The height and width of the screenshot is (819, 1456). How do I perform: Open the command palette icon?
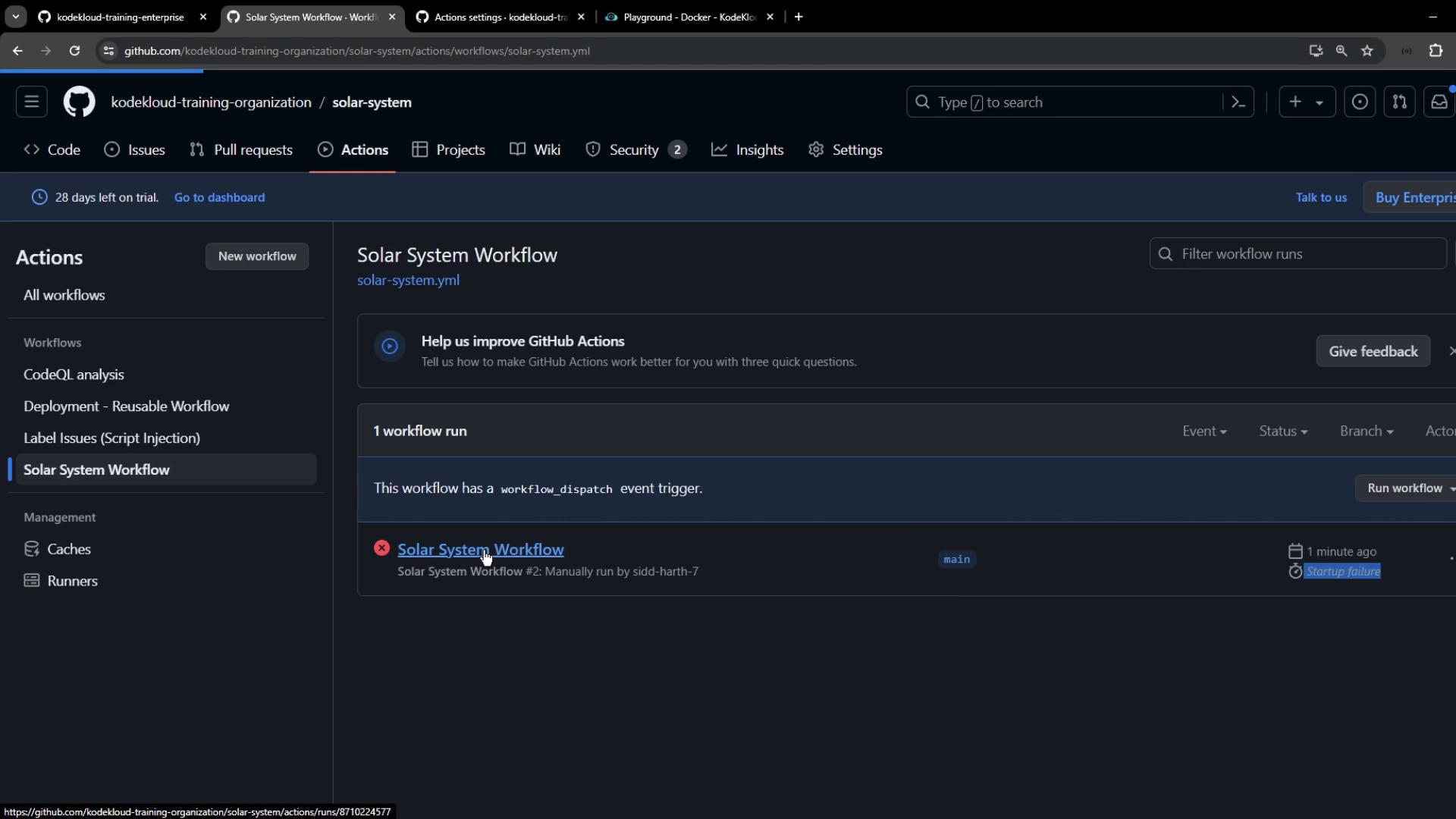(1238, 102)
